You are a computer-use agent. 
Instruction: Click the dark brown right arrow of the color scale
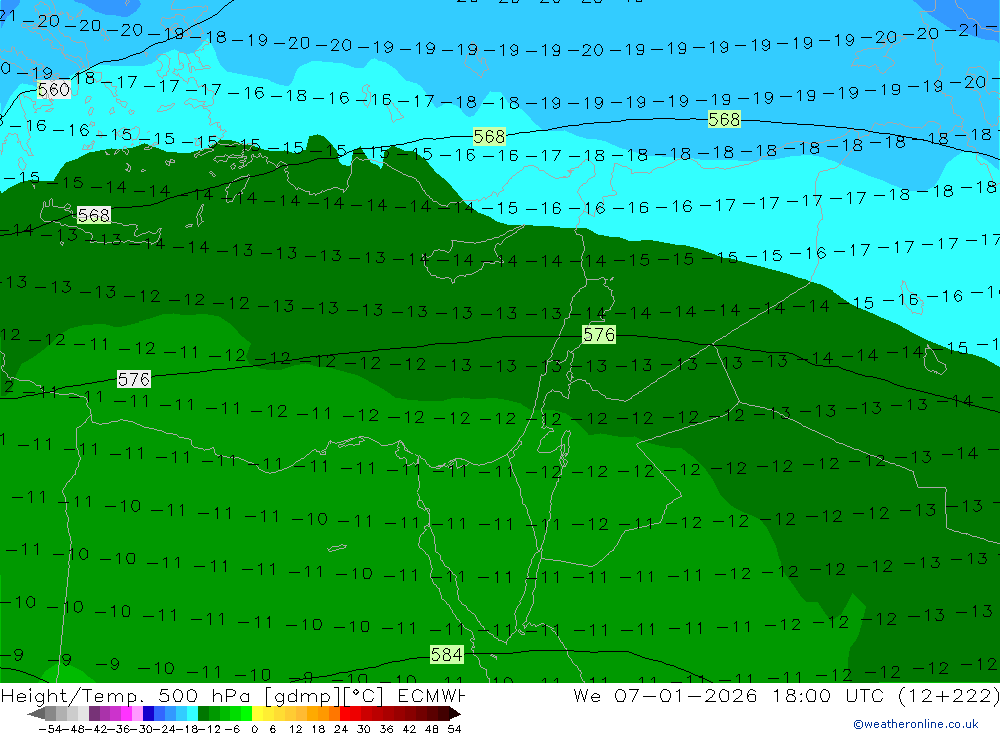[455, 713]
